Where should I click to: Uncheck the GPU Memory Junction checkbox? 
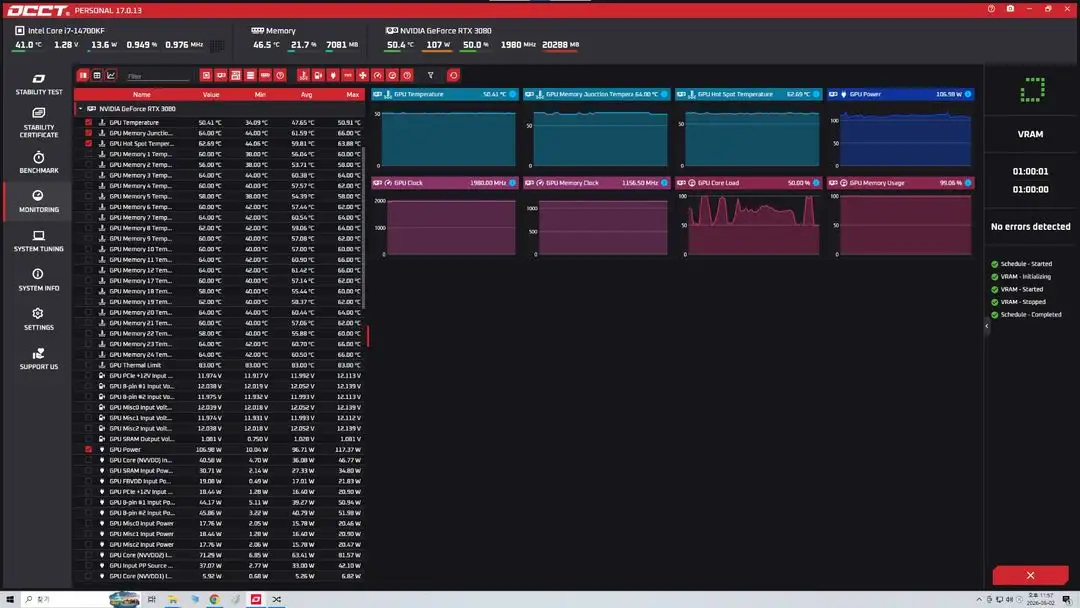click(88, 133)
